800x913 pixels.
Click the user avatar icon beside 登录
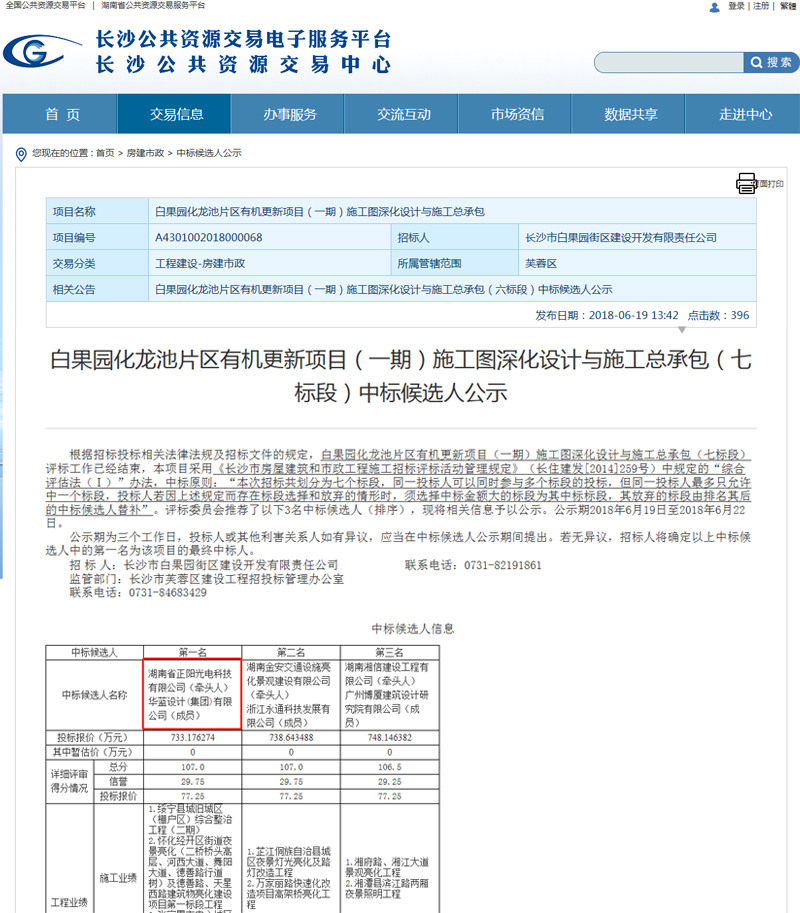(714, 7)
